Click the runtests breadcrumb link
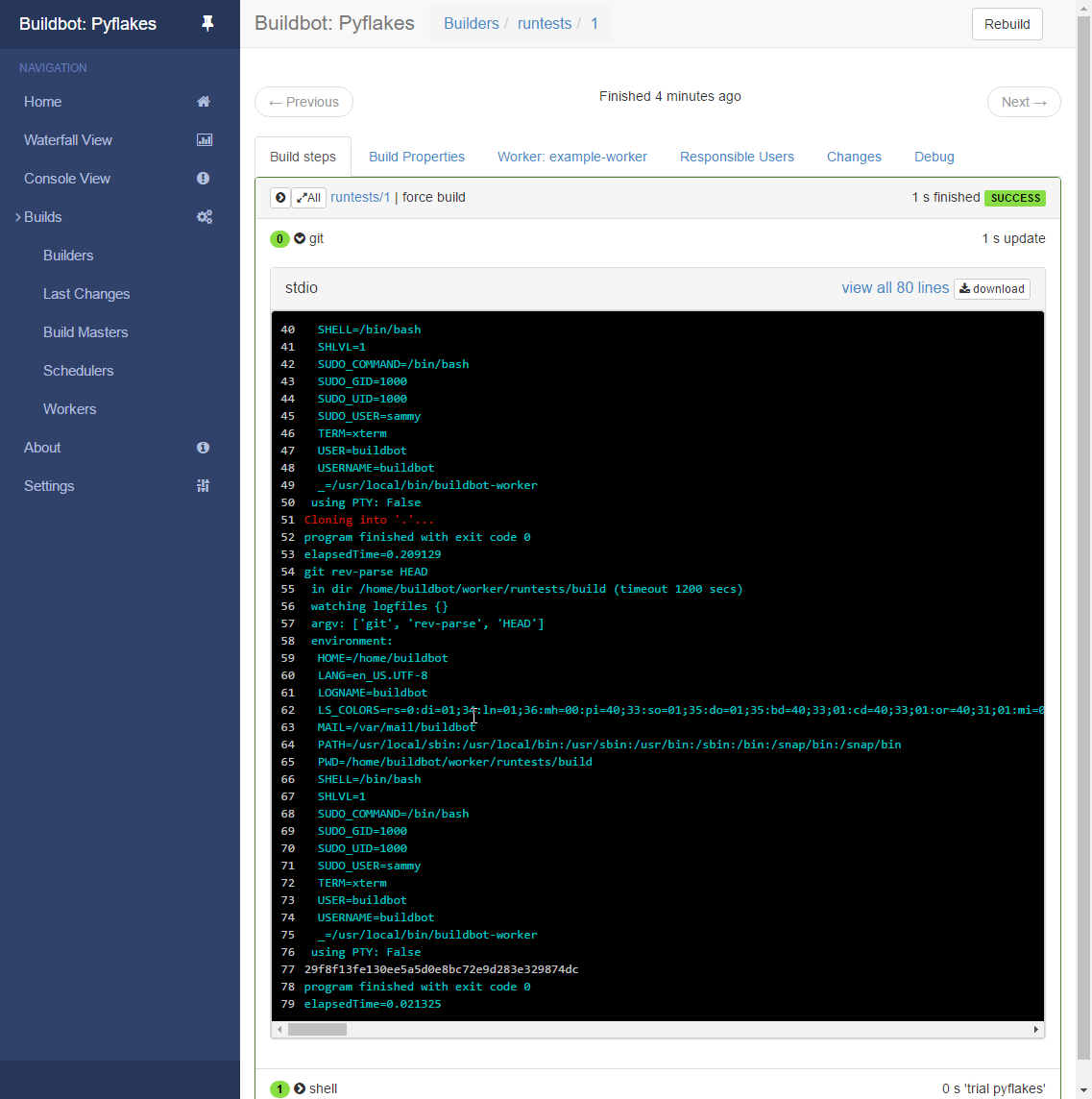 coord(545,24)
